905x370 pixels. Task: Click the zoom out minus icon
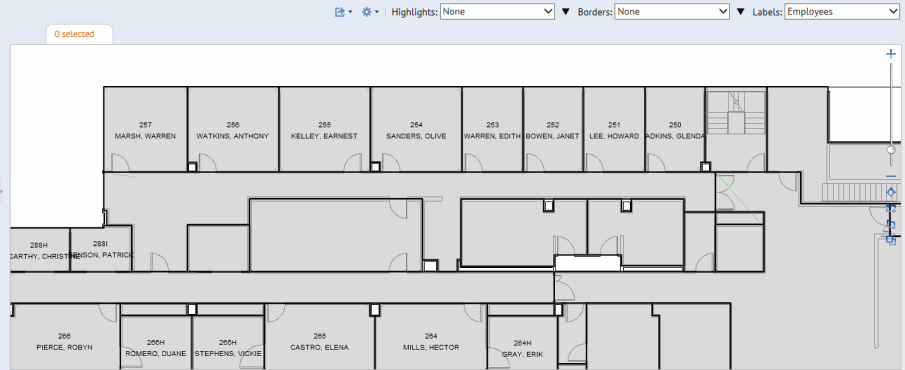point(891,176)
